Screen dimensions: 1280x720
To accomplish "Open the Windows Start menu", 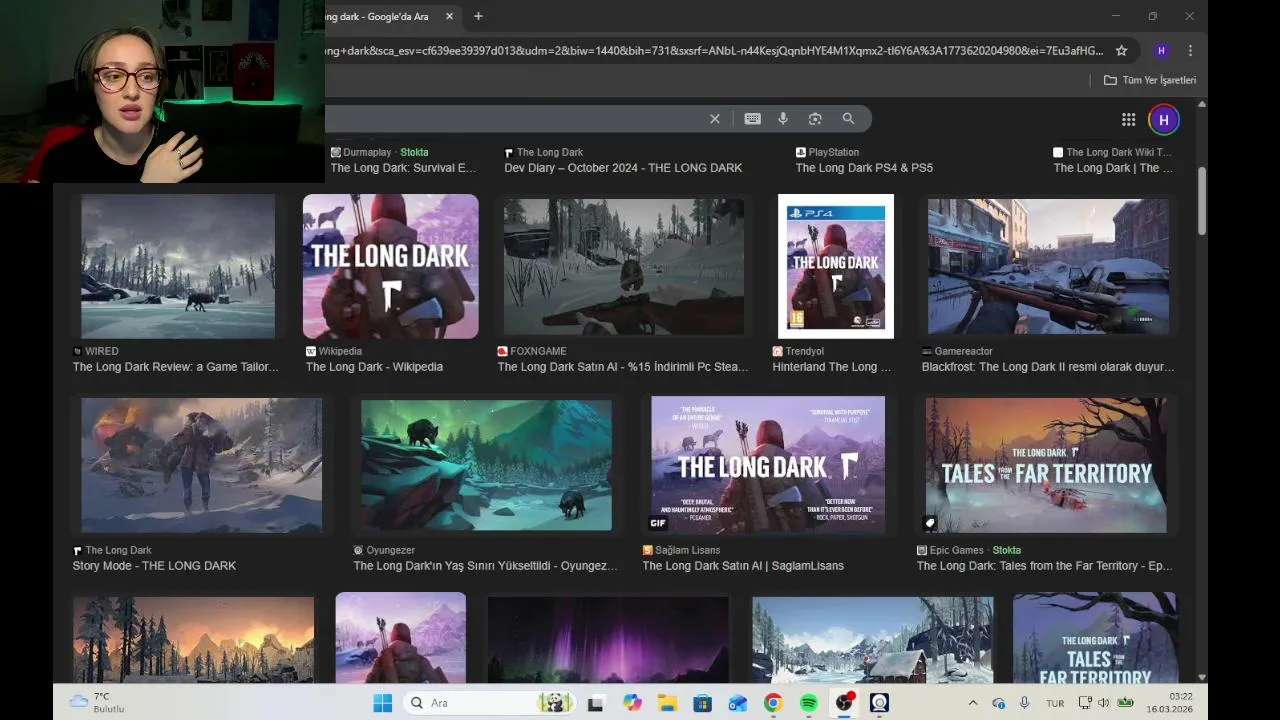I will pos(382,703).
